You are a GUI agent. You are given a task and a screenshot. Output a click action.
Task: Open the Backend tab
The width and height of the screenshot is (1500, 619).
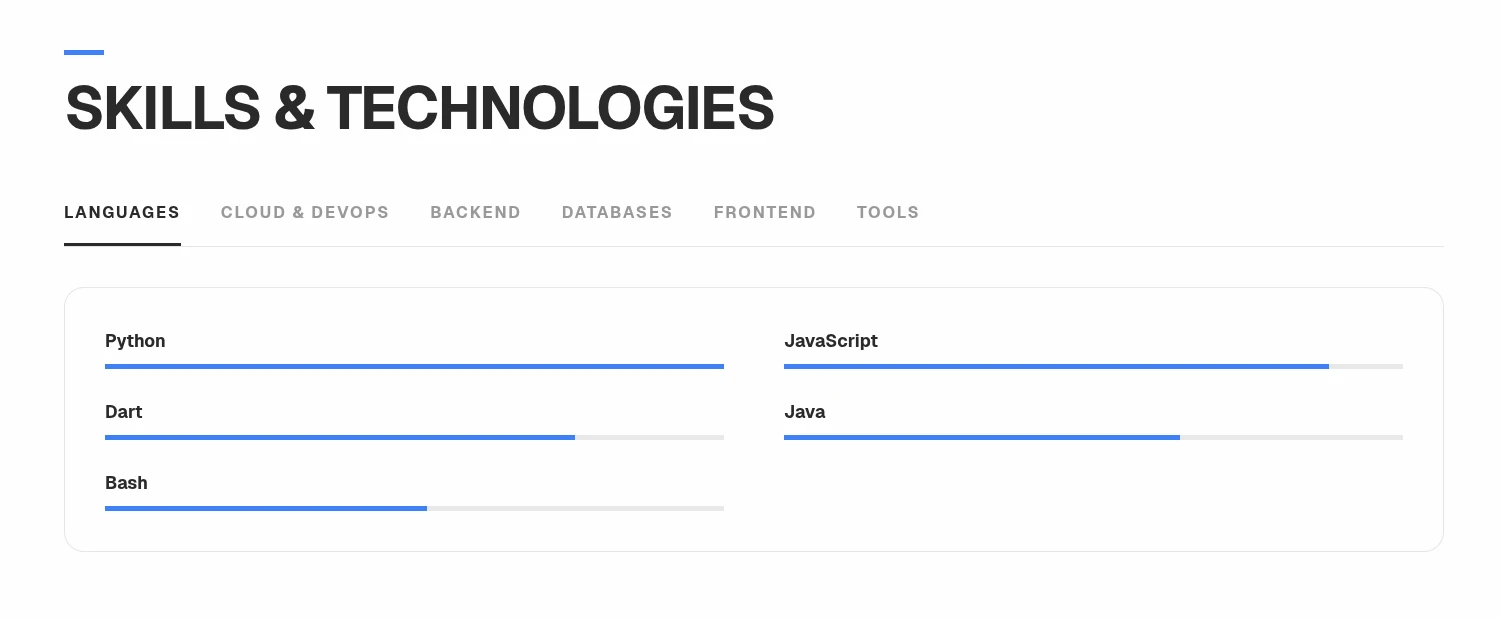tap(476, 212)
